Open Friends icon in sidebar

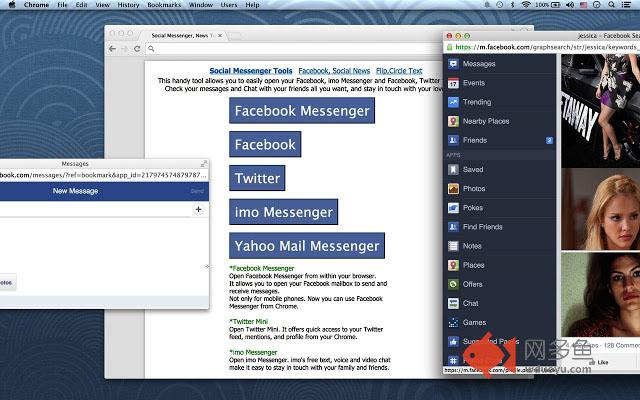click(x=453, y=140)
